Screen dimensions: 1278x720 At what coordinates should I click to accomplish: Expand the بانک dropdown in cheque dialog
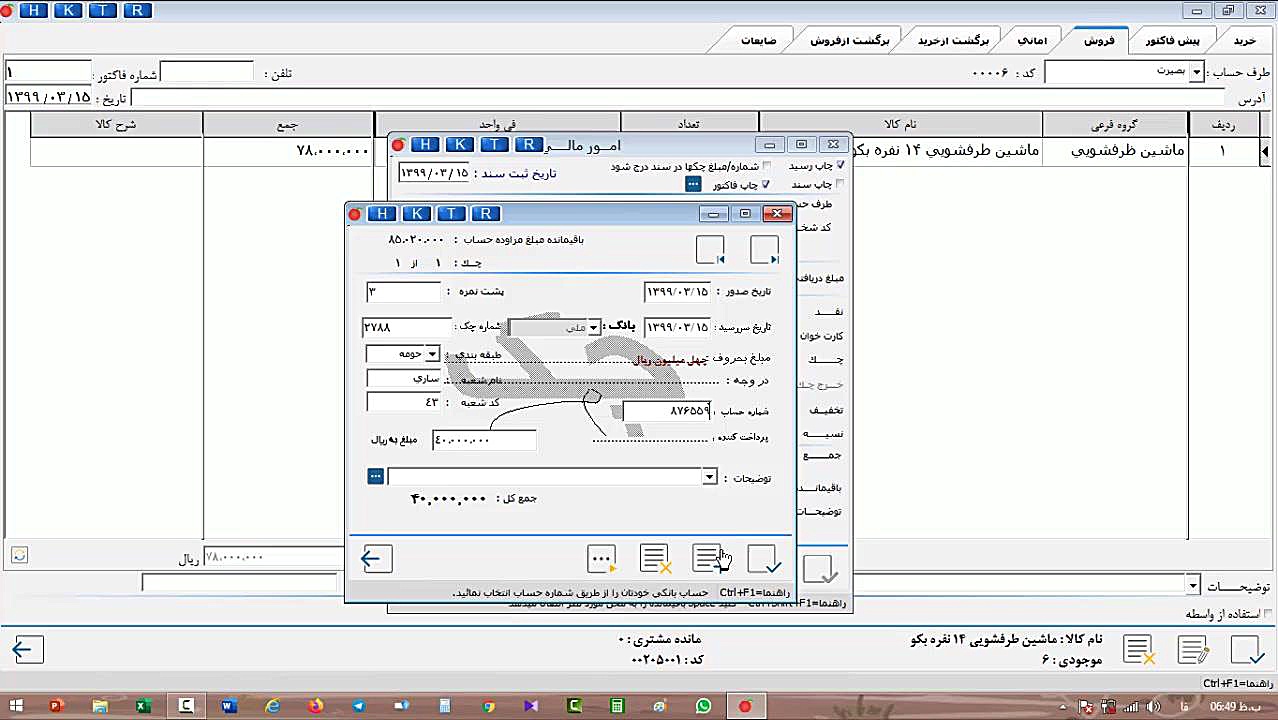click(593, 328)
